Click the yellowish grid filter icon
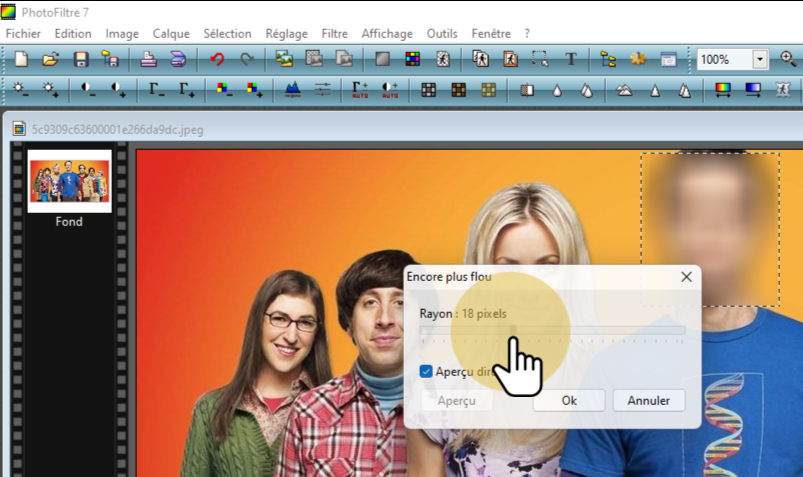Screen dimensions: 803x477 tap(489, 90)
